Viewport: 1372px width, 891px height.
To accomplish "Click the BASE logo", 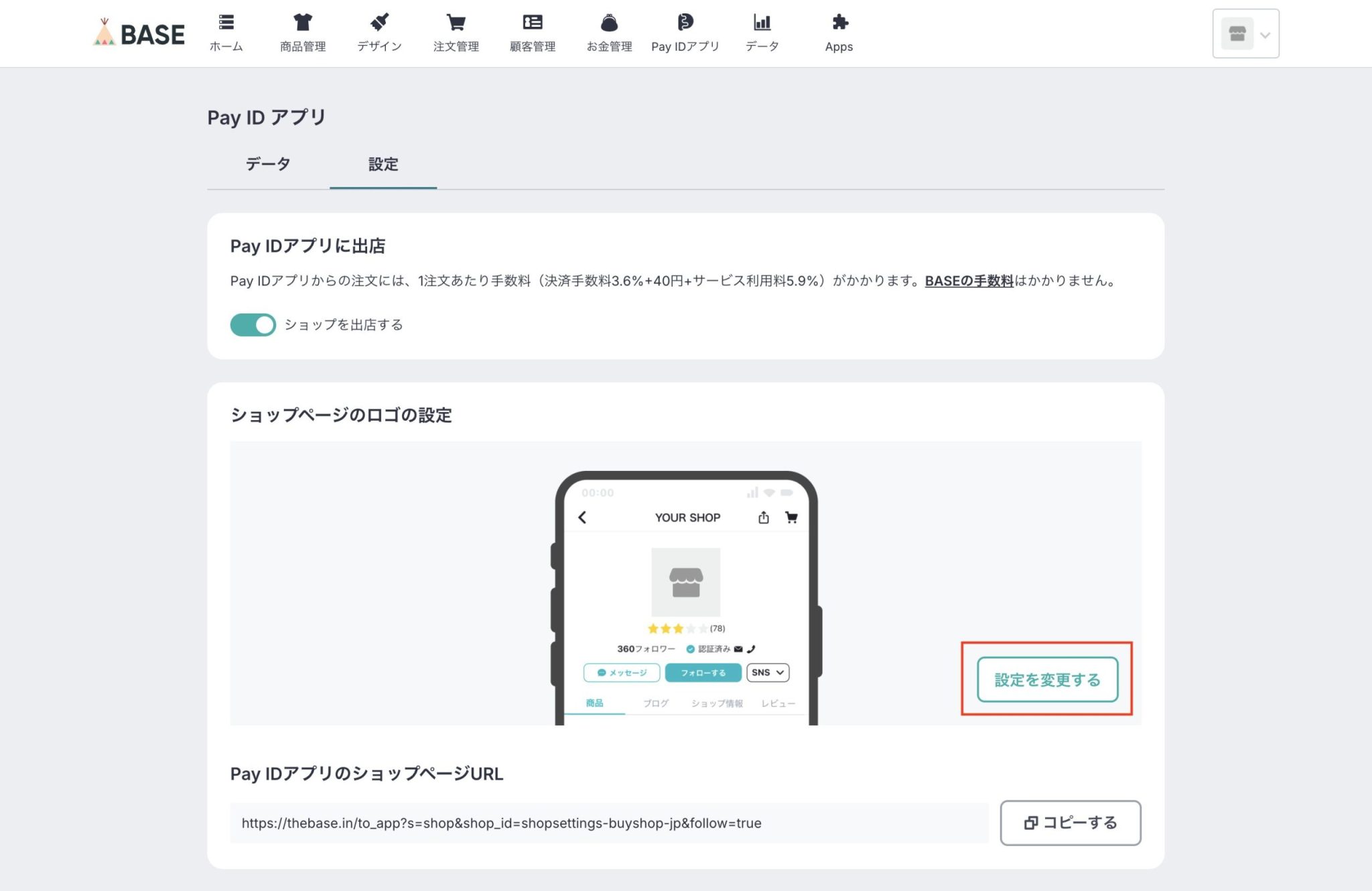I will click(x=139, y=33).
